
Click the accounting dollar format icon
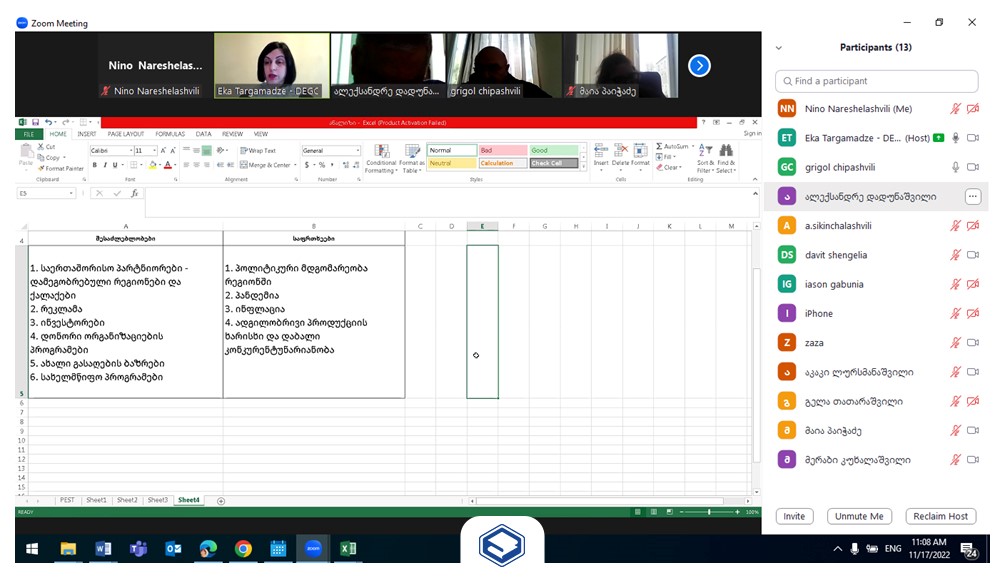(x=307, y=165)
